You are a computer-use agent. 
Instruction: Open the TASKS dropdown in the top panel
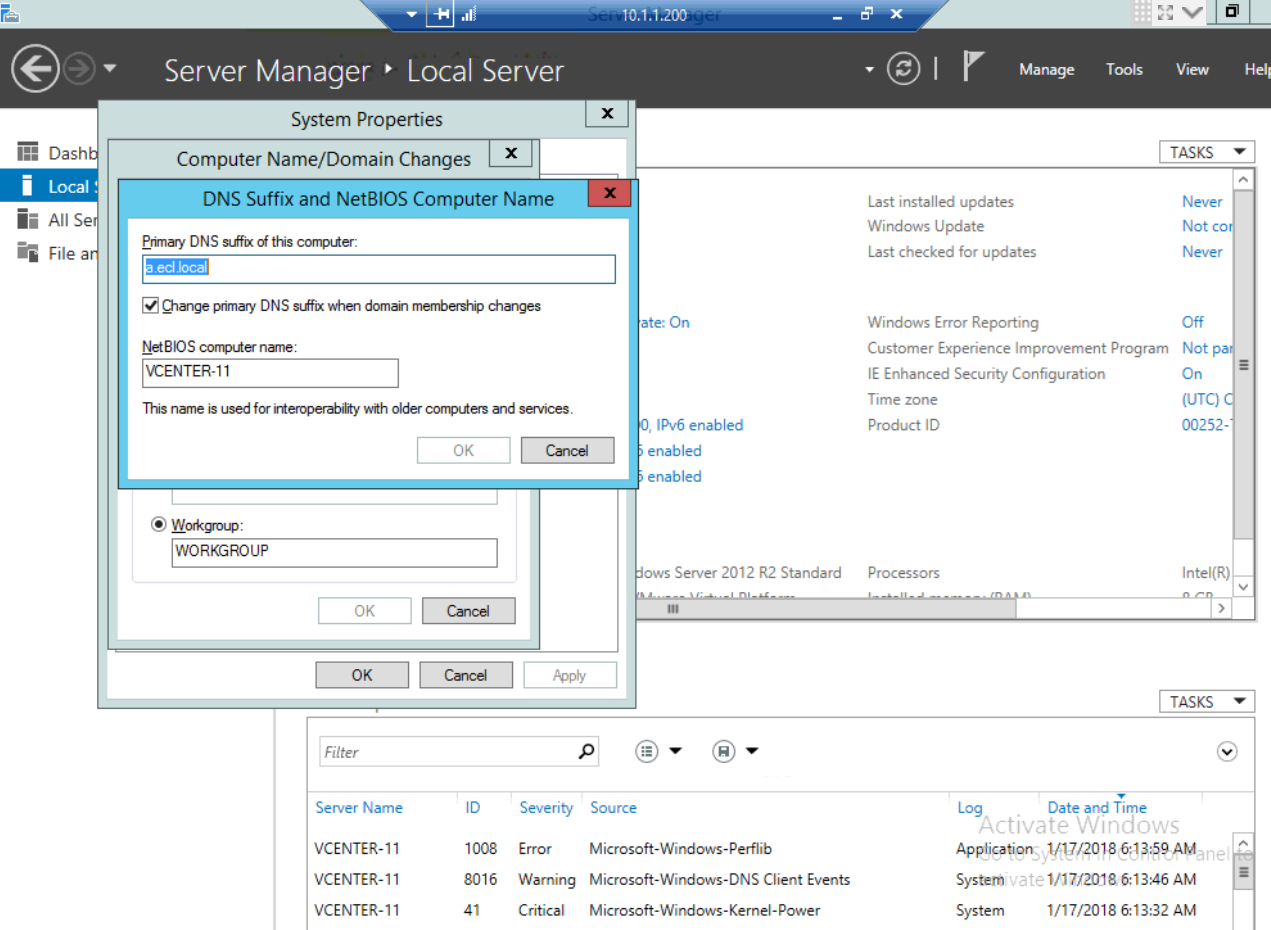1205,151
